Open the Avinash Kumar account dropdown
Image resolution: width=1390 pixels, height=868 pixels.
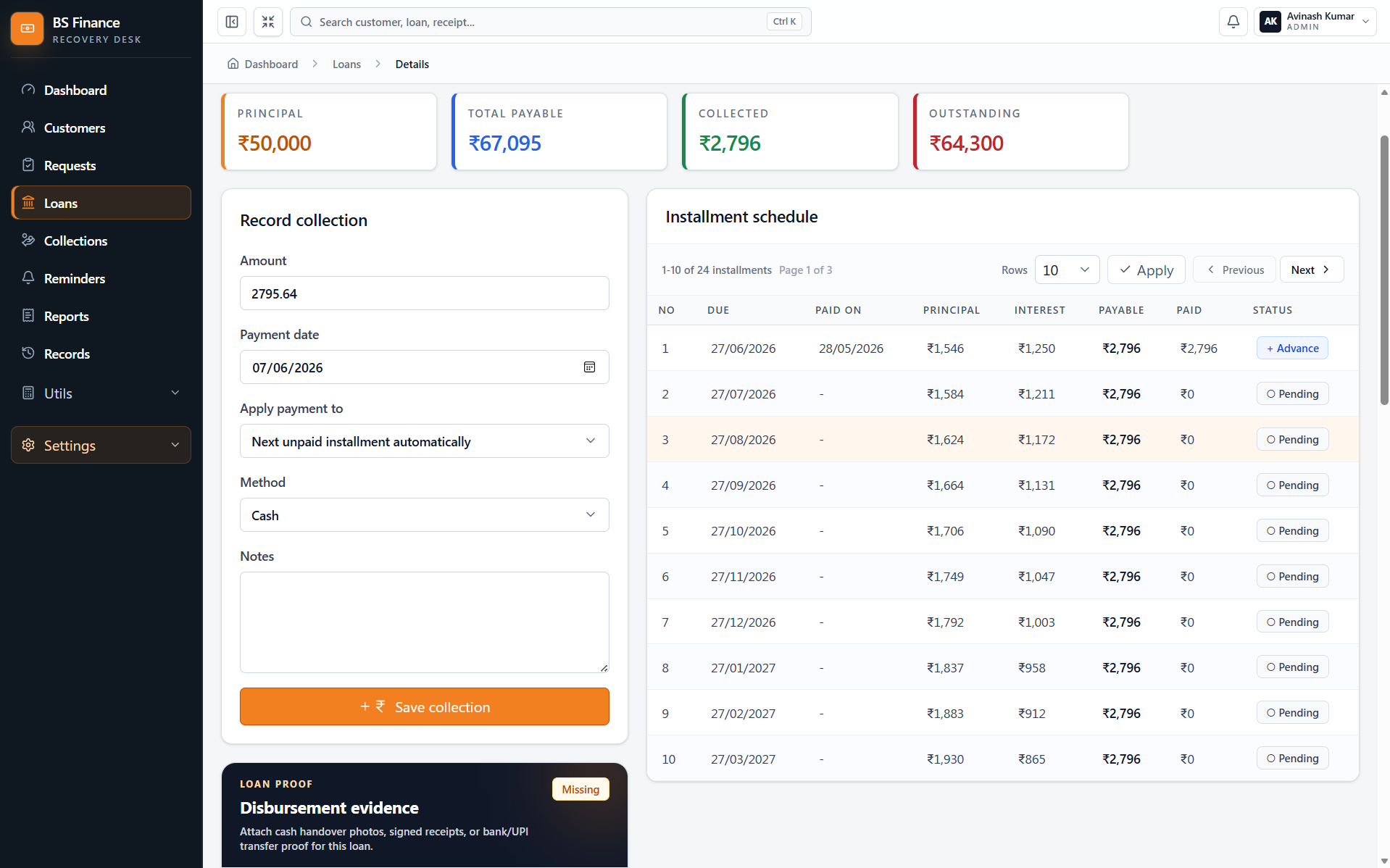tap(1315, 22)
